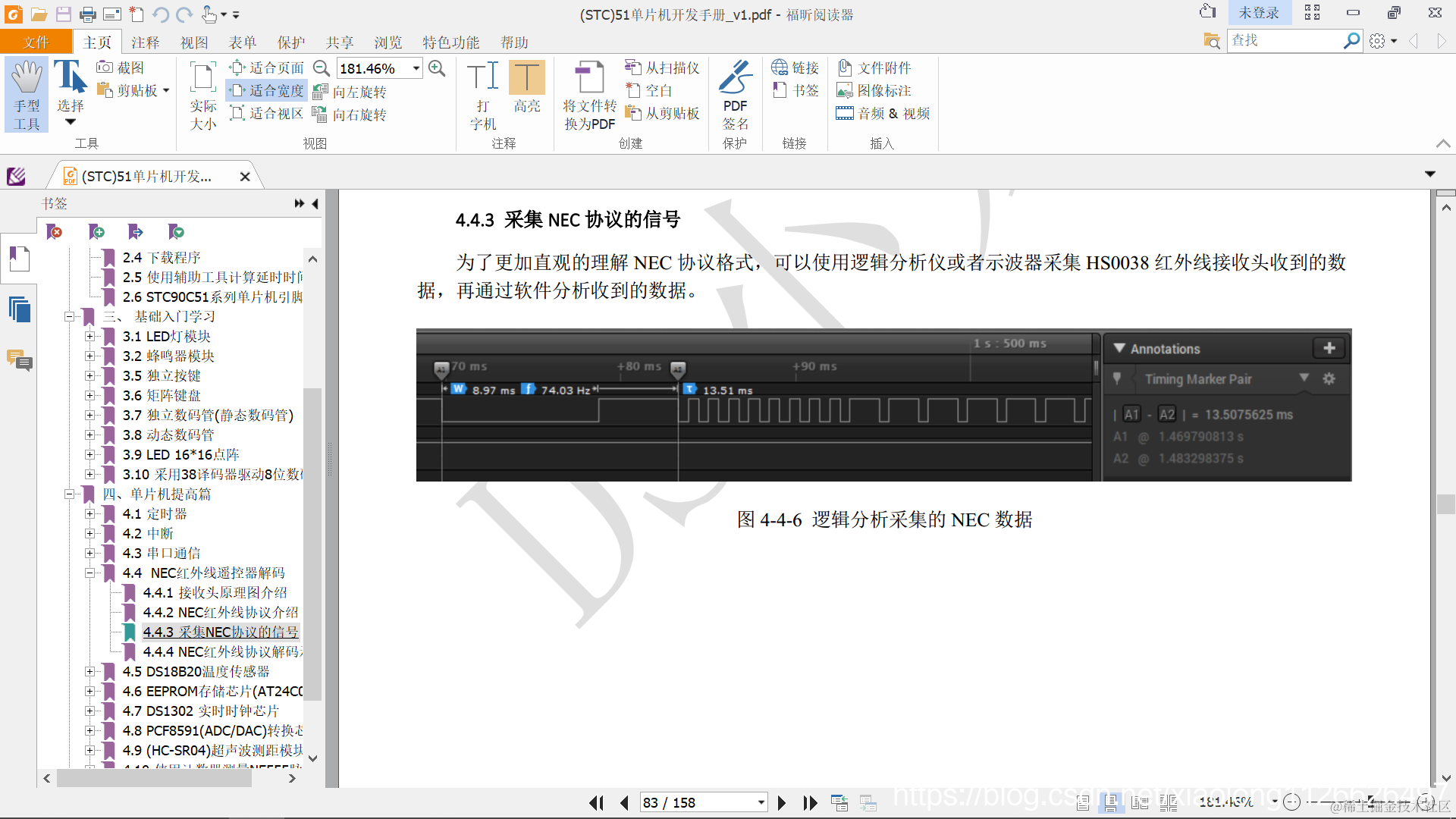Toggle Fit Page (适合页面) view mode
The width and height of the screenshot is (1456, 819).
click(268, 68)
